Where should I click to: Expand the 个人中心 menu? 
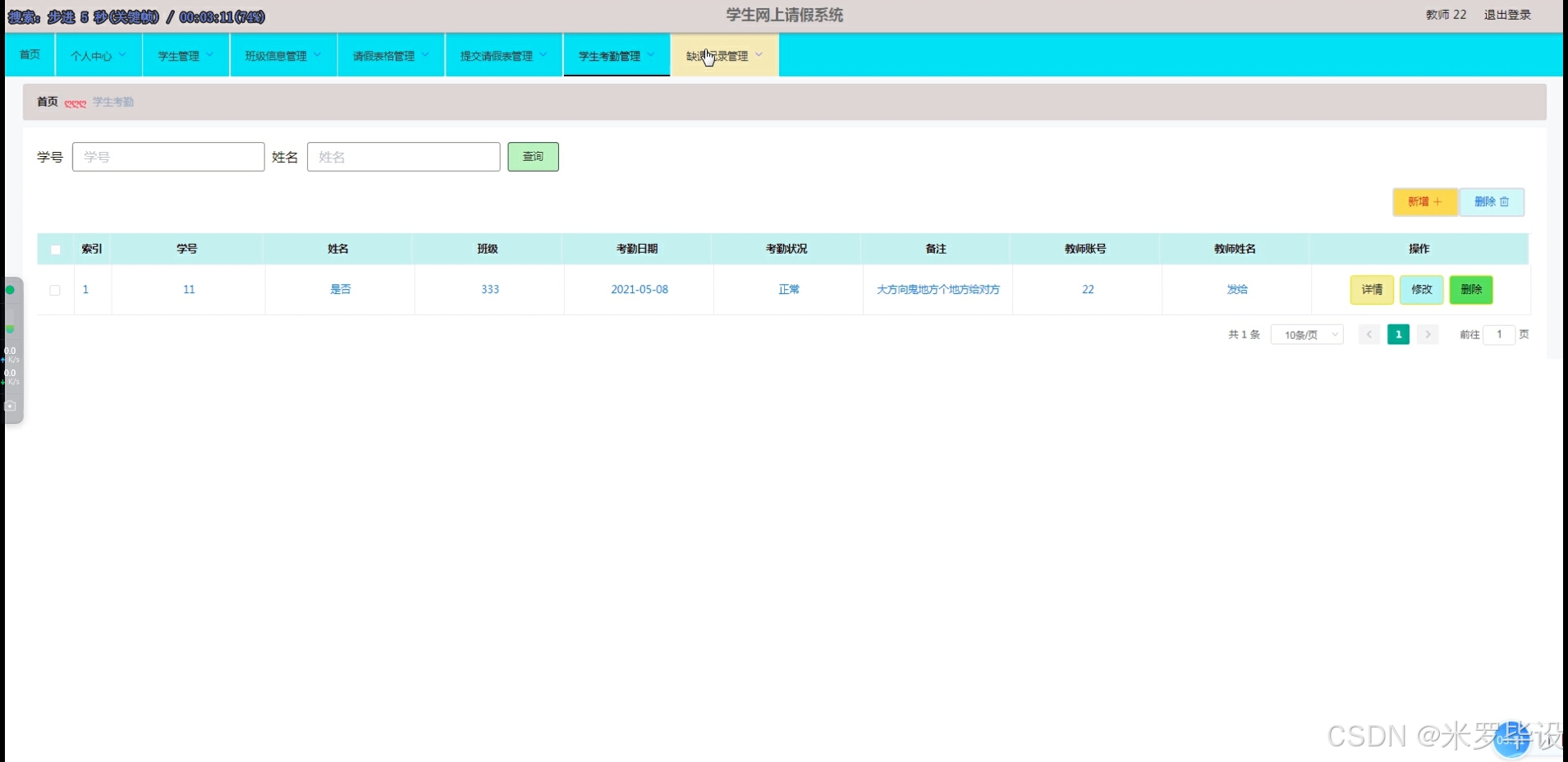click(99, 56)
